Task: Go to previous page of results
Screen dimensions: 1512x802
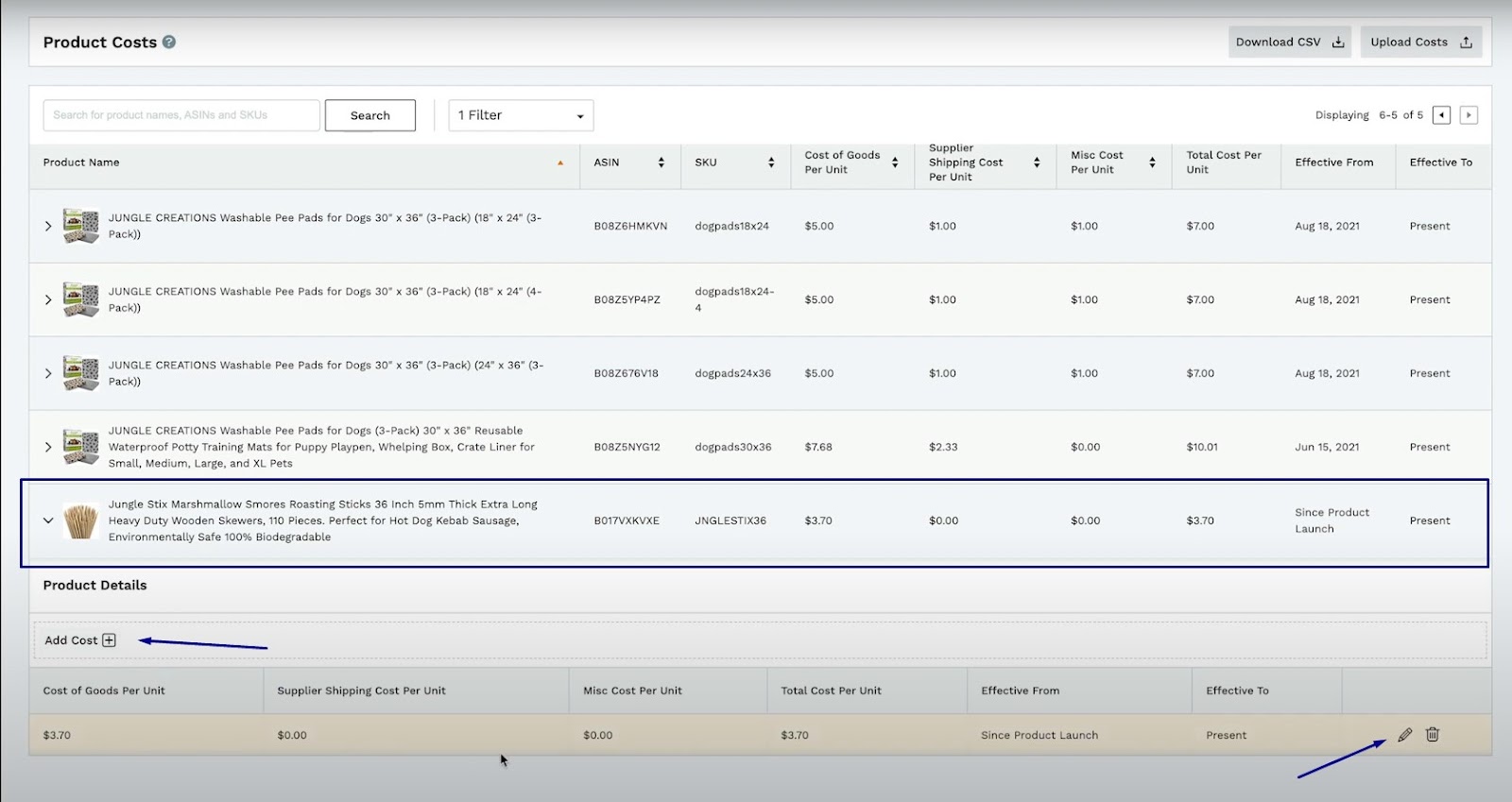Action: coord(1441,115)
